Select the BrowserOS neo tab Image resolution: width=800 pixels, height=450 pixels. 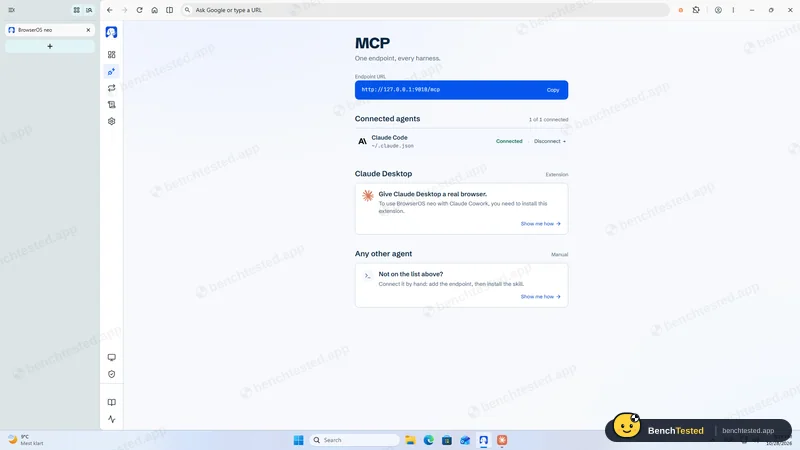[49, 30]
